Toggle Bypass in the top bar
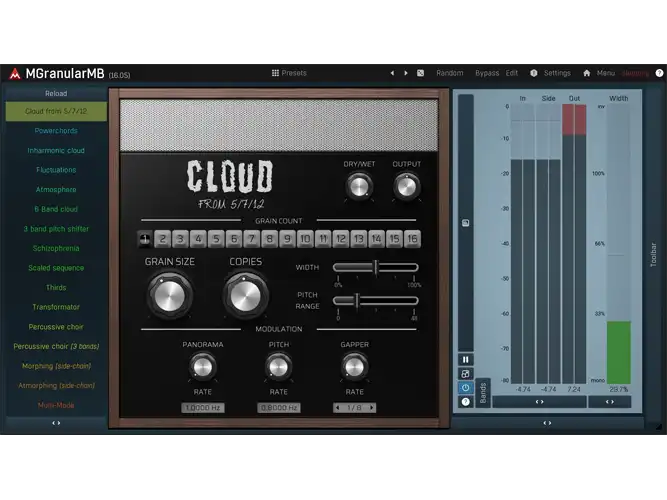This screenshot has height=500, width=667. pyautogui.click(x=487, y=73)
